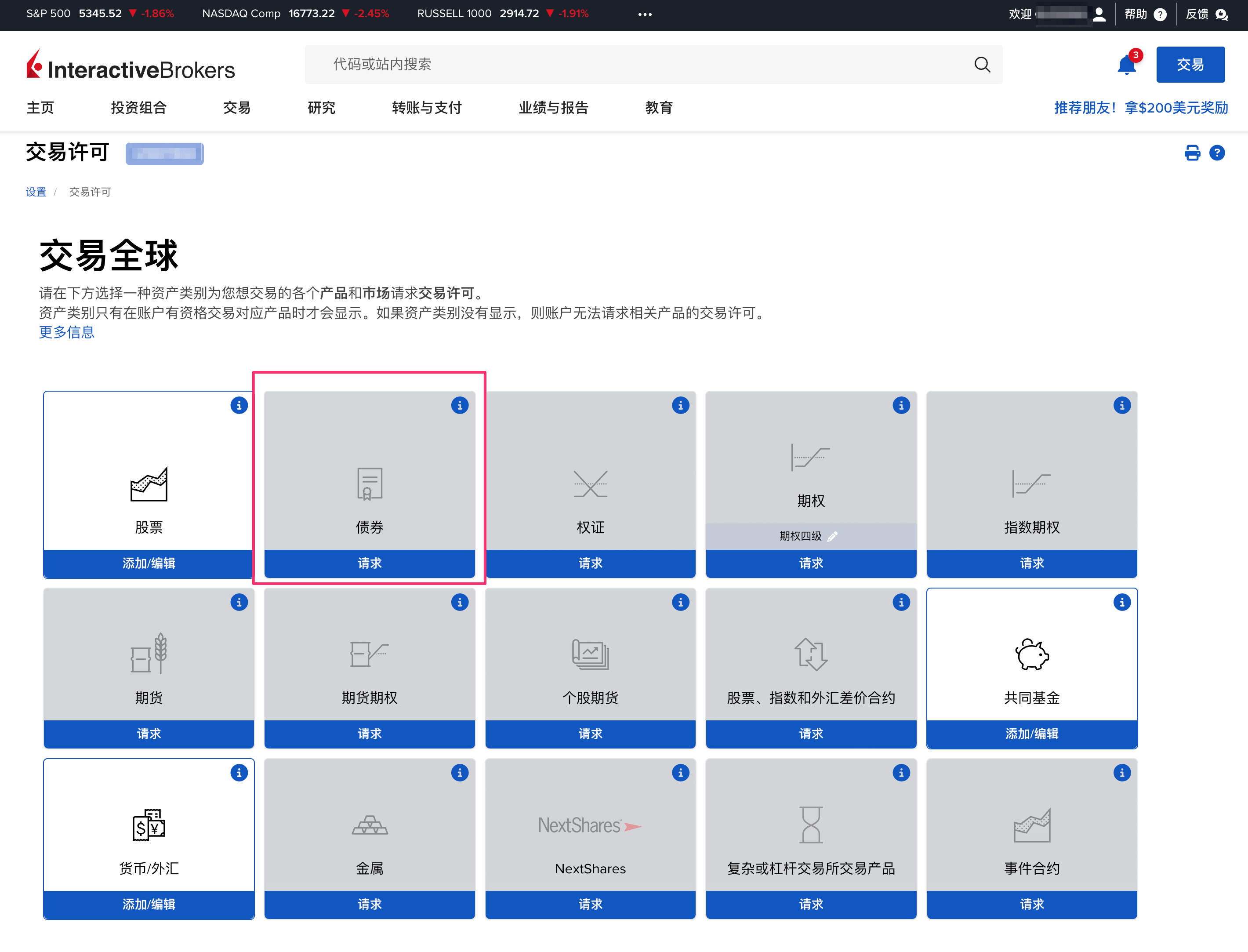Image resolution: width=1248 pixels, height=952 pixels.
Task: Click the print page icon
Action: point(1192,153)
